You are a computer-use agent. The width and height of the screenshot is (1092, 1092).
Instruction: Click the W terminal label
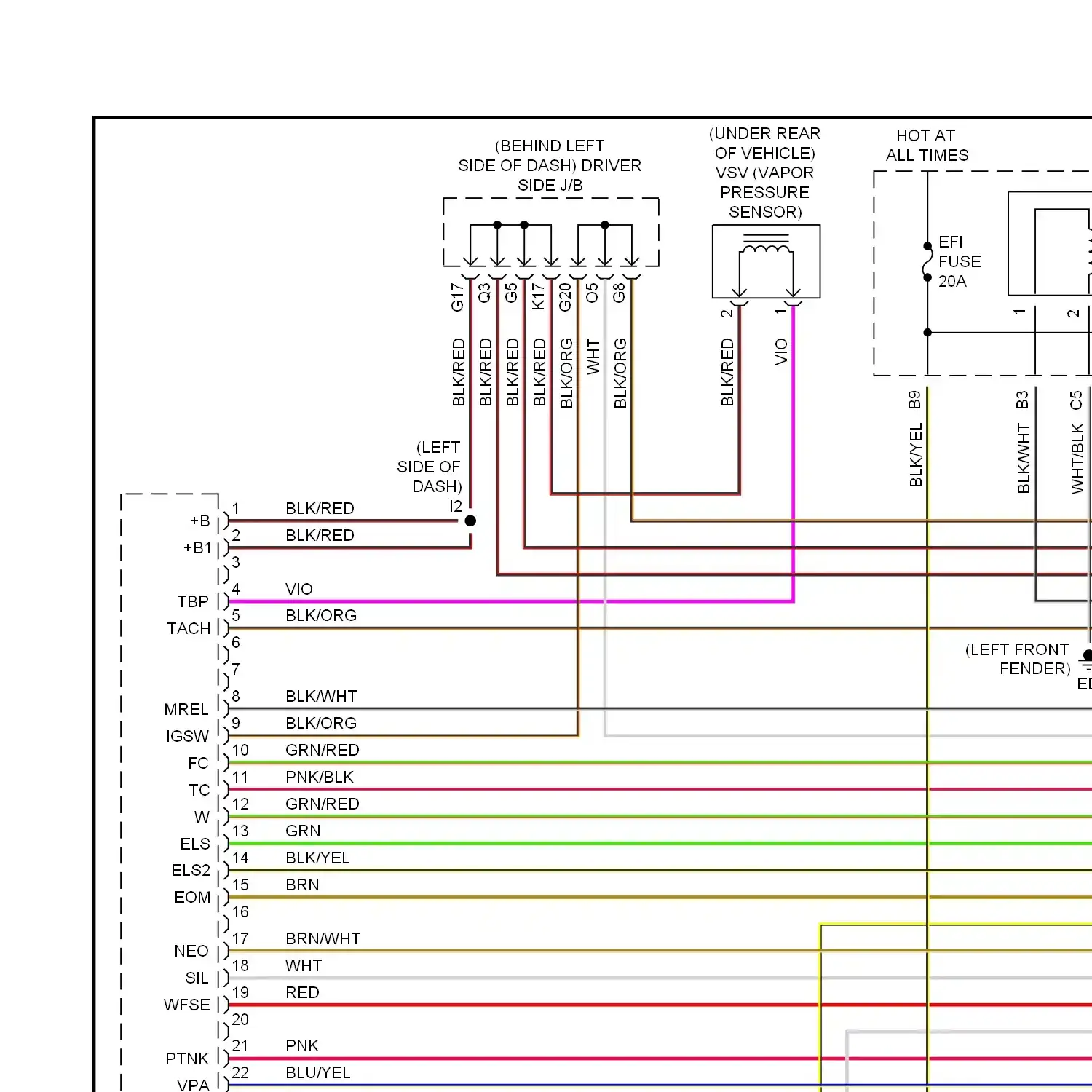pyautogui.click(x=202, y=817)
